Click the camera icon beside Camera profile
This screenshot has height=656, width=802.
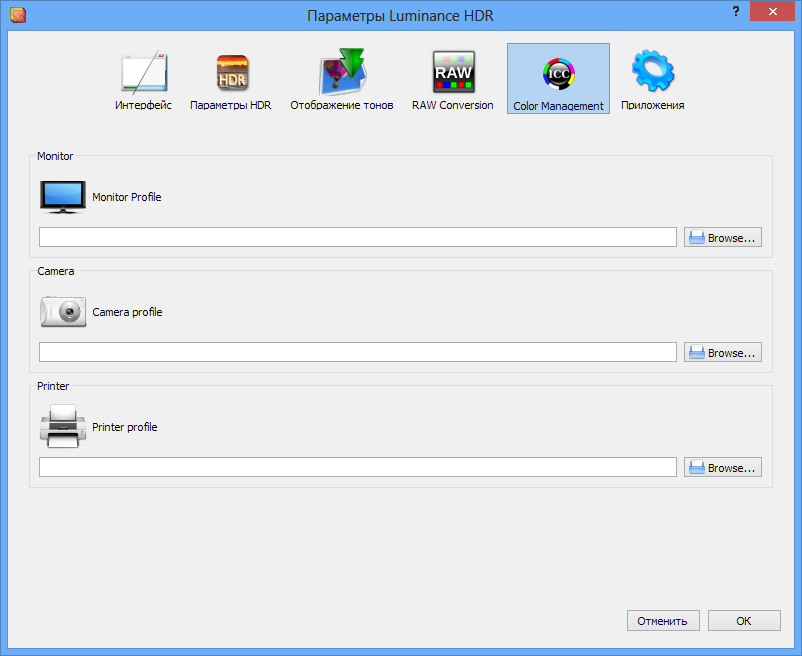pos(63,312)
